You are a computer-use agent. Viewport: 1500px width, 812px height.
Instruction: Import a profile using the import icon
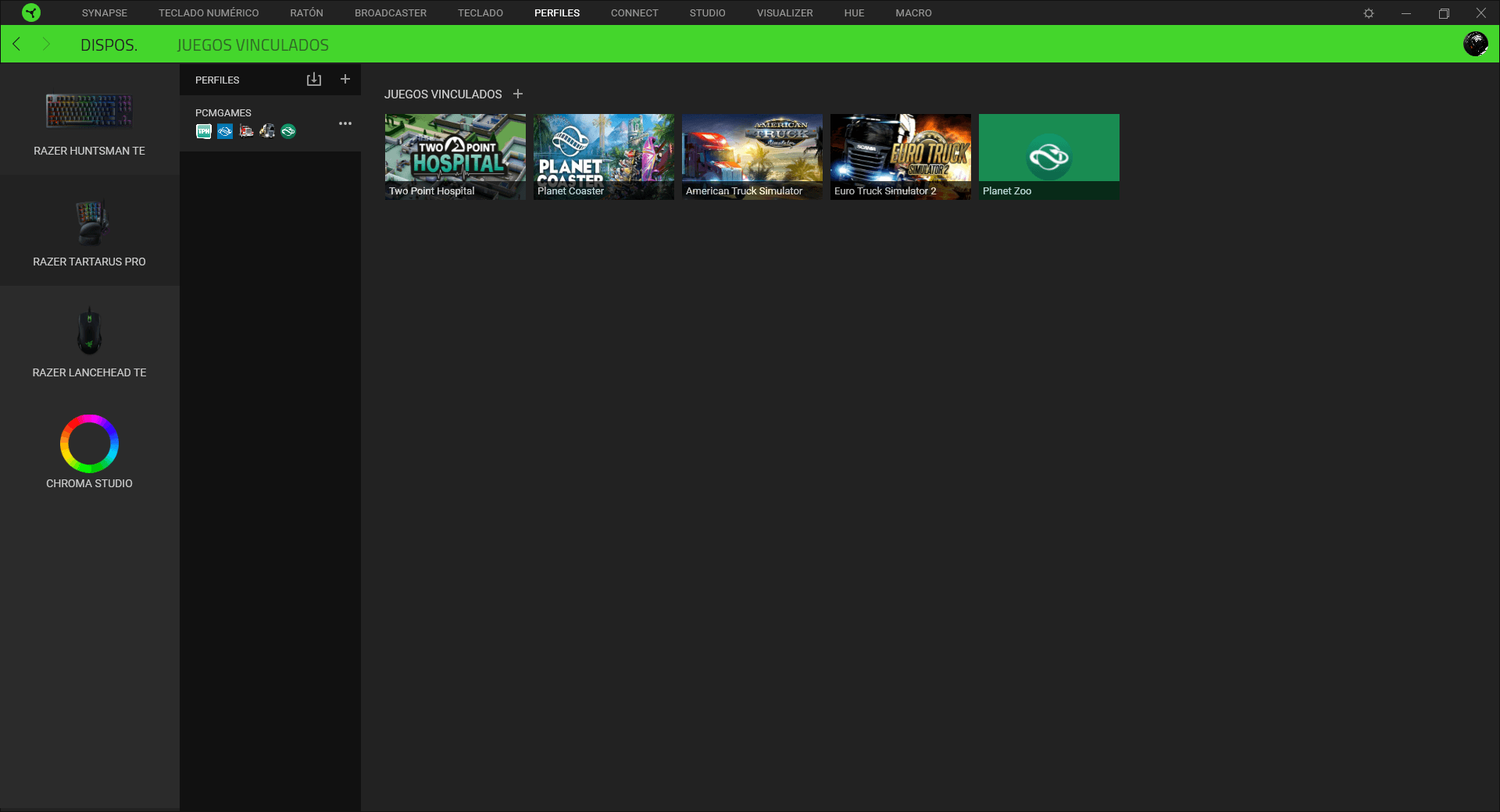click(314, 80)
